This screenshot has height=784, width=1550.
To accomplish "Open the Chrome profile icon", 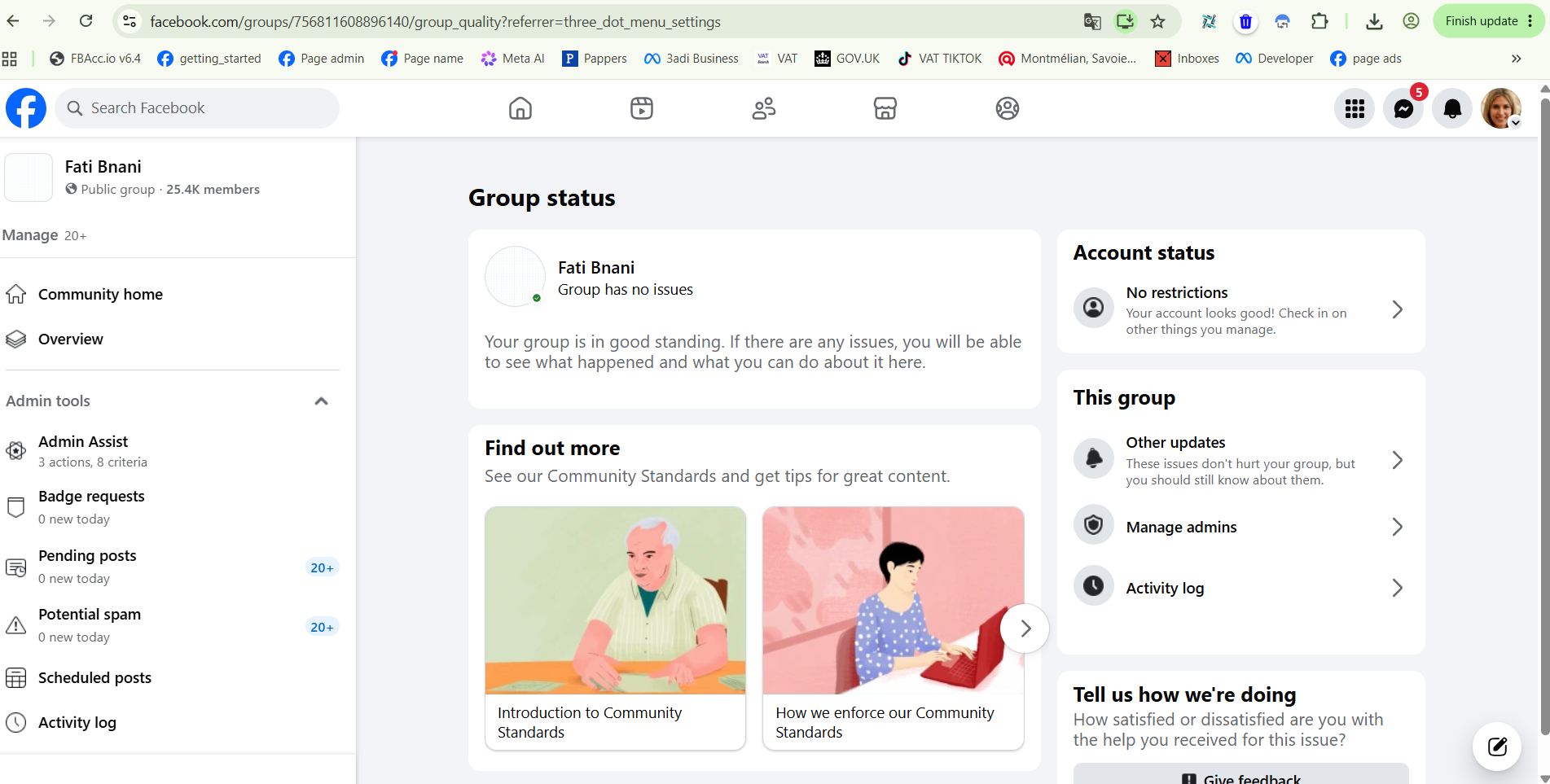I will point(1411,22).
